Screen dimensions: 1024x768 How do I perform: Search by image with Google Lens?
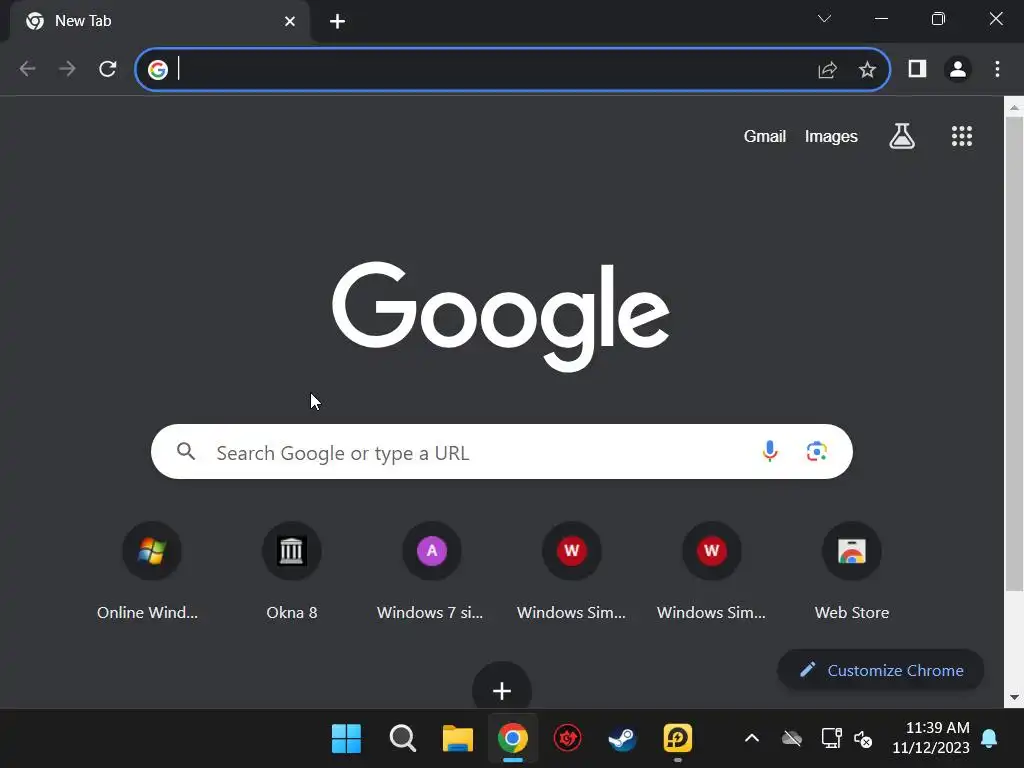(817, 451)
